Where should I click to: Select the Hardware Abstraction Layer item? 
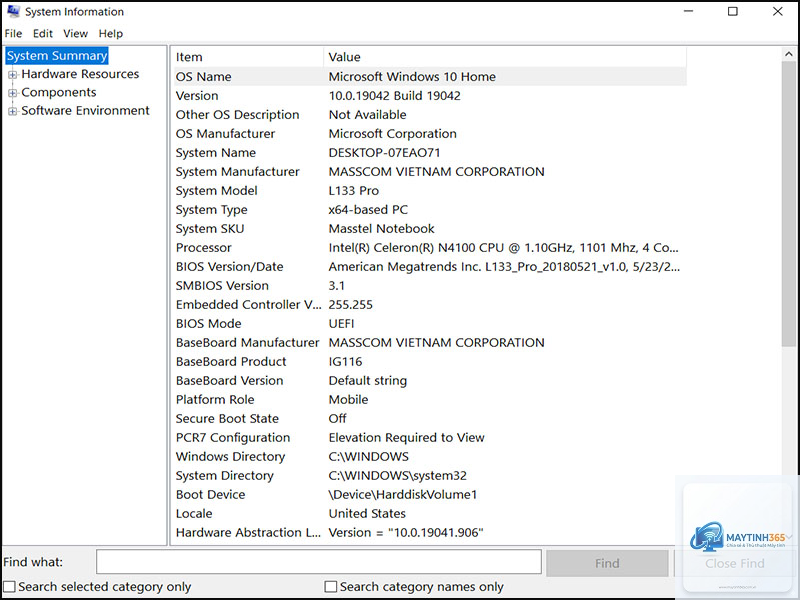pos(248,533)
